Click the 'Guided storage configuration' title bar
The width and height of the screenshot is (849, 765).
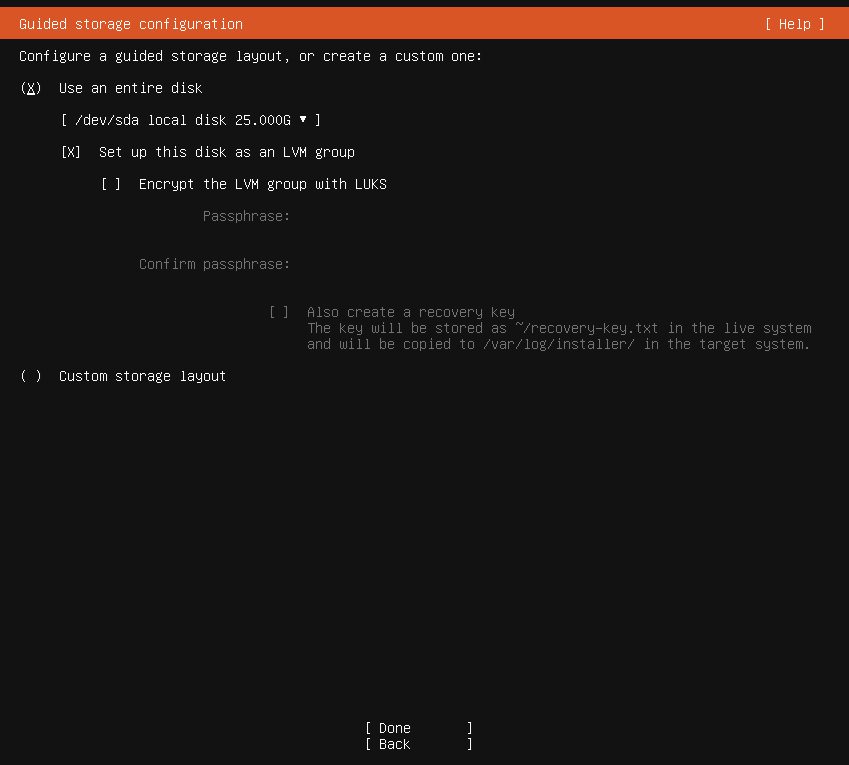click(x=131, y=24)
